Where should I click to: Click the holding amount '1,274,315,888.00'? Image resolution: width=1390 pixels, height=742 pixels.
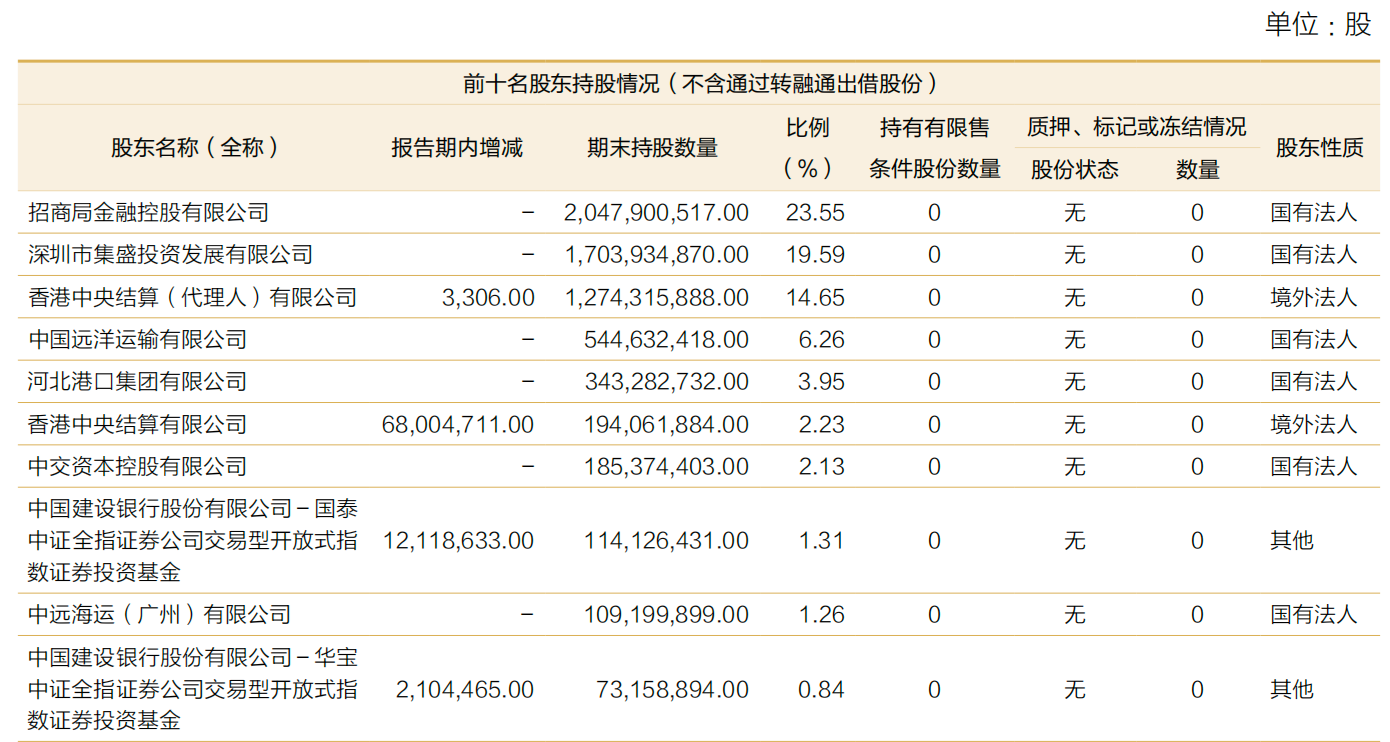coord(656,297)
